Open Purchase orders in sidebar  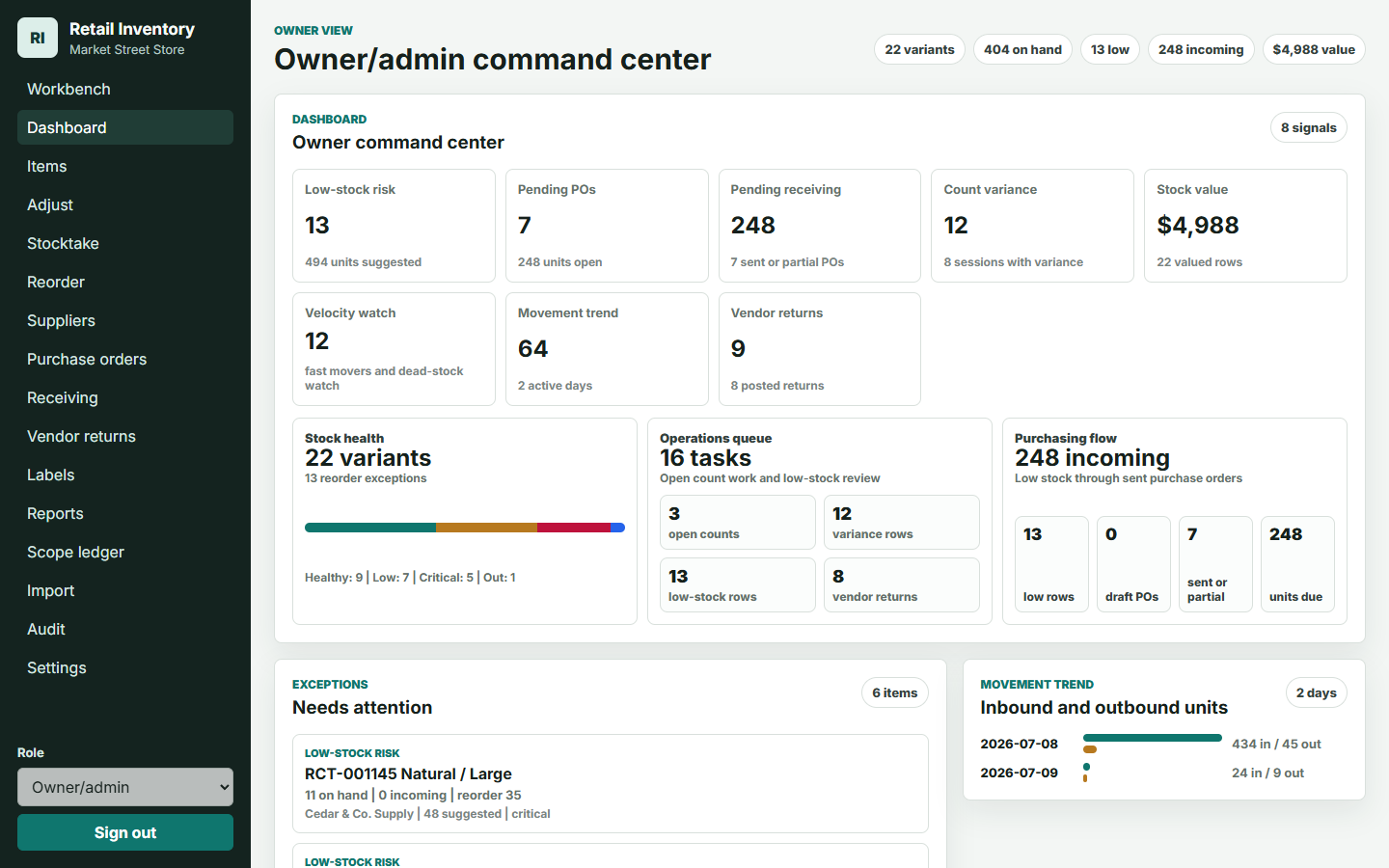click(x=125, y=359)
